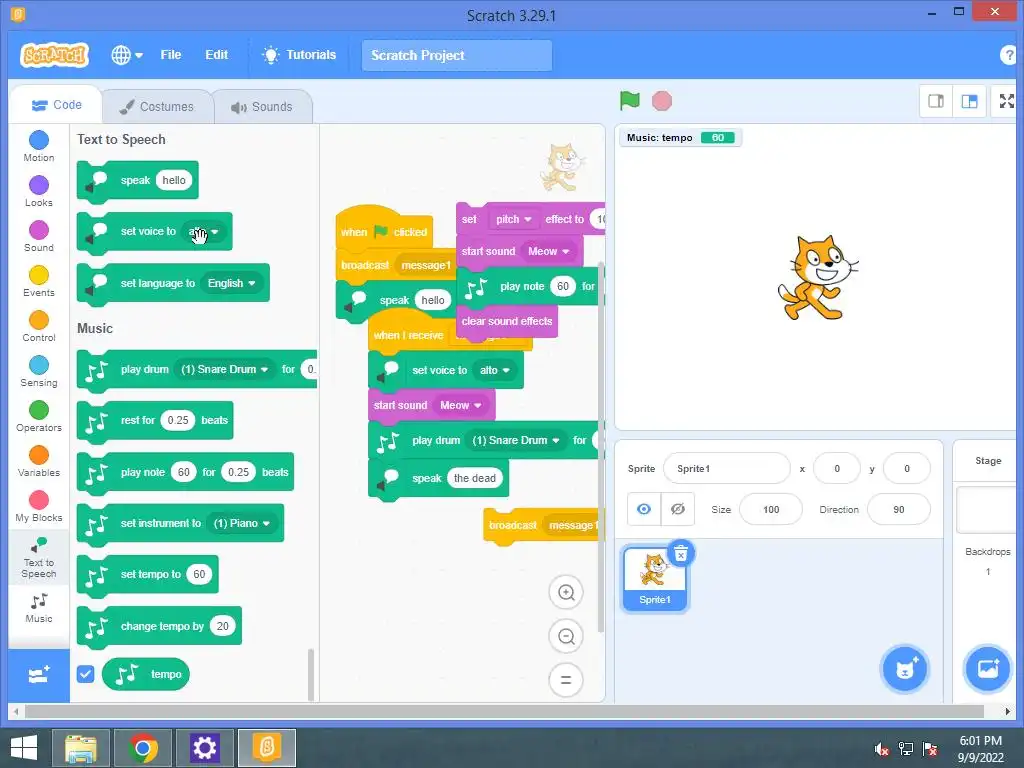This screenshot has height=768, width=1024.
Task: Select the Events block category
Action: click(x=39, y=281)
